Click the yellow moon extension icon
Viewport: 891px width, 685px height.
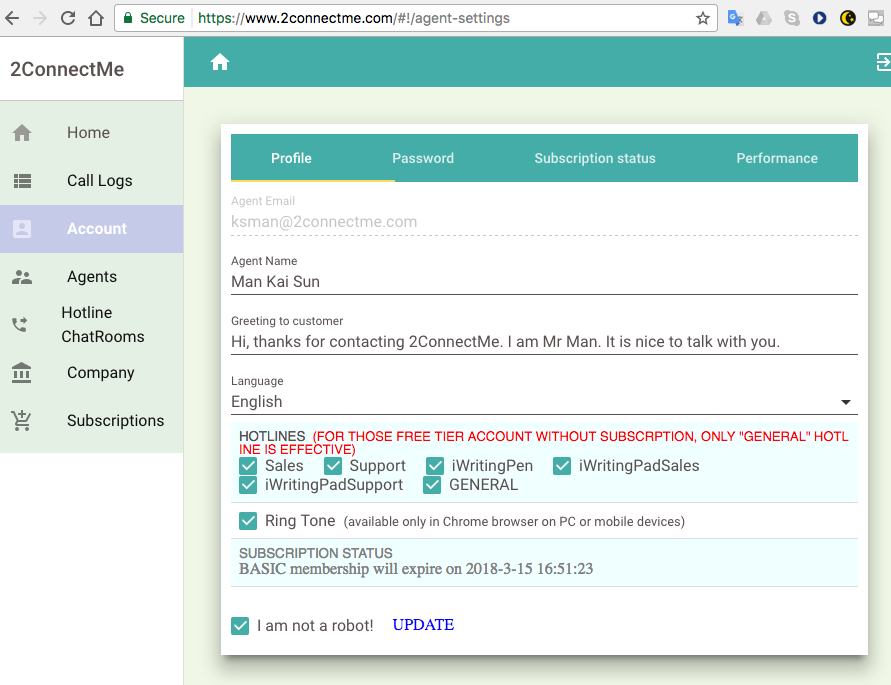[848, 18]
